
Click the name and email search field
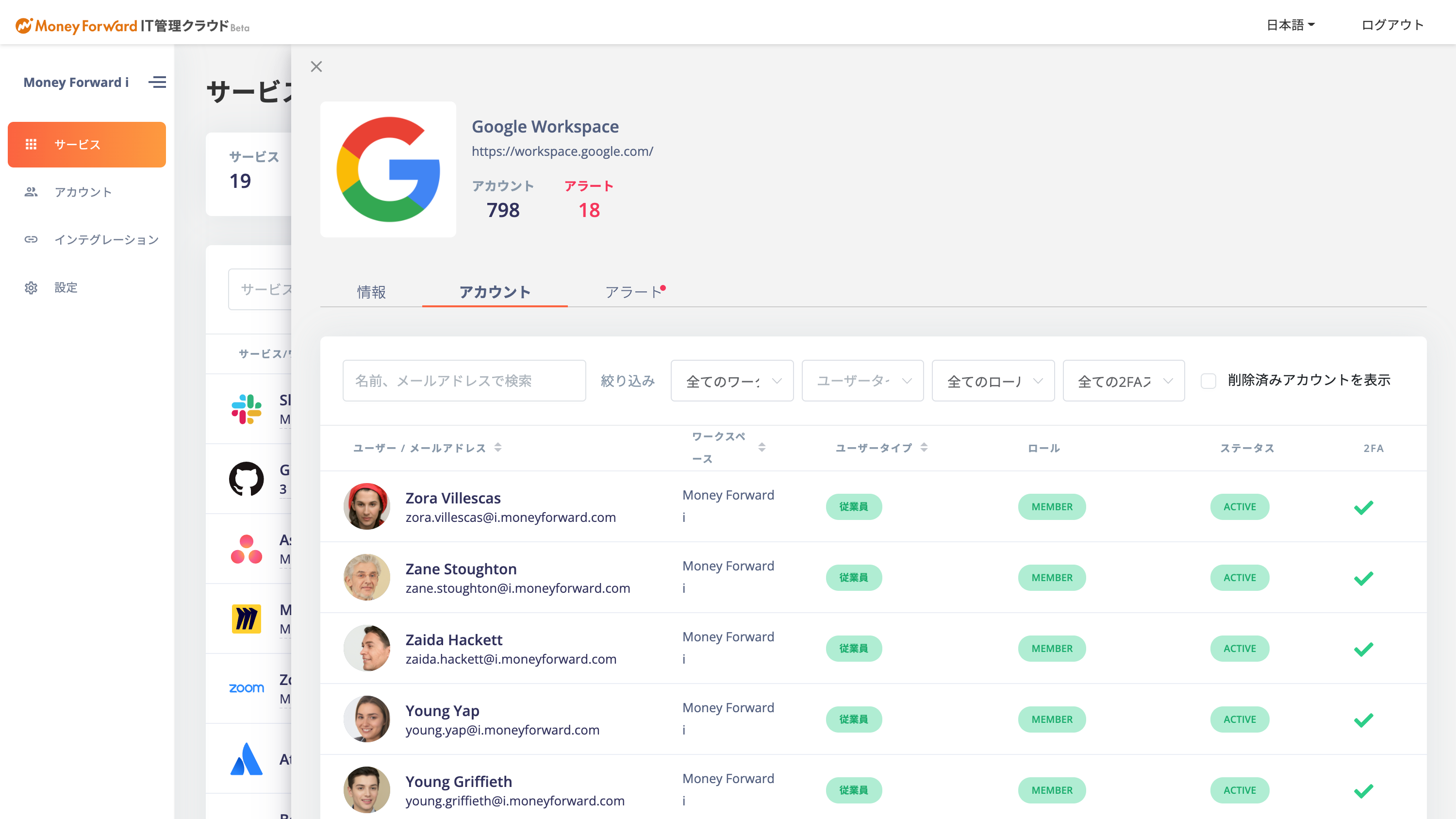click(x=464, y=381)
